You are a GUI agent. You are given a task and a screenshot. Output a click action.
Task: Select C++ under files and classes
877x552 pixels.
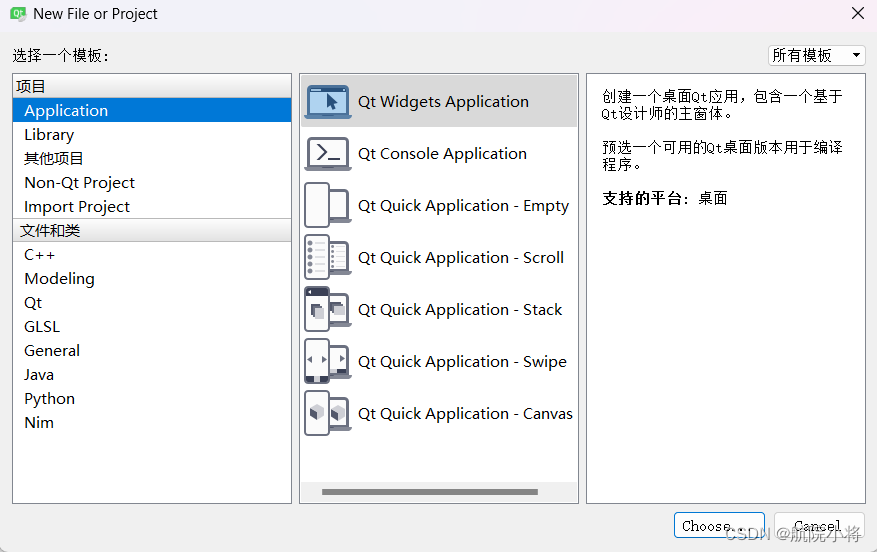(152, 254)
